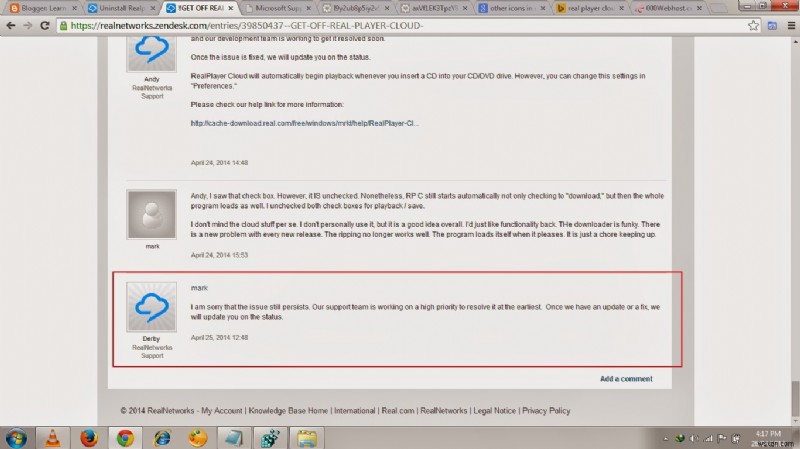Reload the current page

45,26
